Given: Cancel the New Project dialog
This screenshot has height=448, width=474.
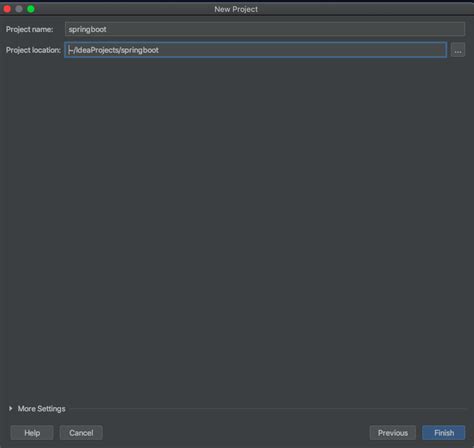Looking at the screenshot, I should (x=81, y=433).
